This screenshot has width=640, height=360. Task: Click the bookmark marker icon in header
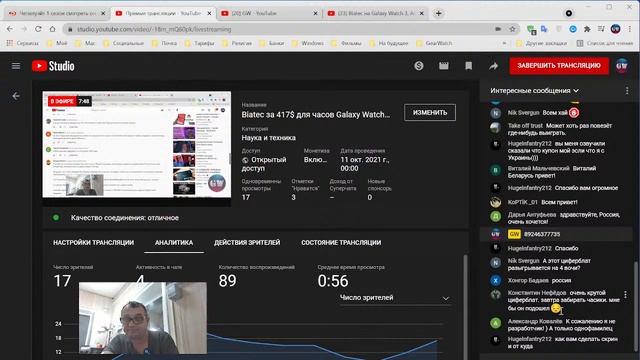[469, 66]
